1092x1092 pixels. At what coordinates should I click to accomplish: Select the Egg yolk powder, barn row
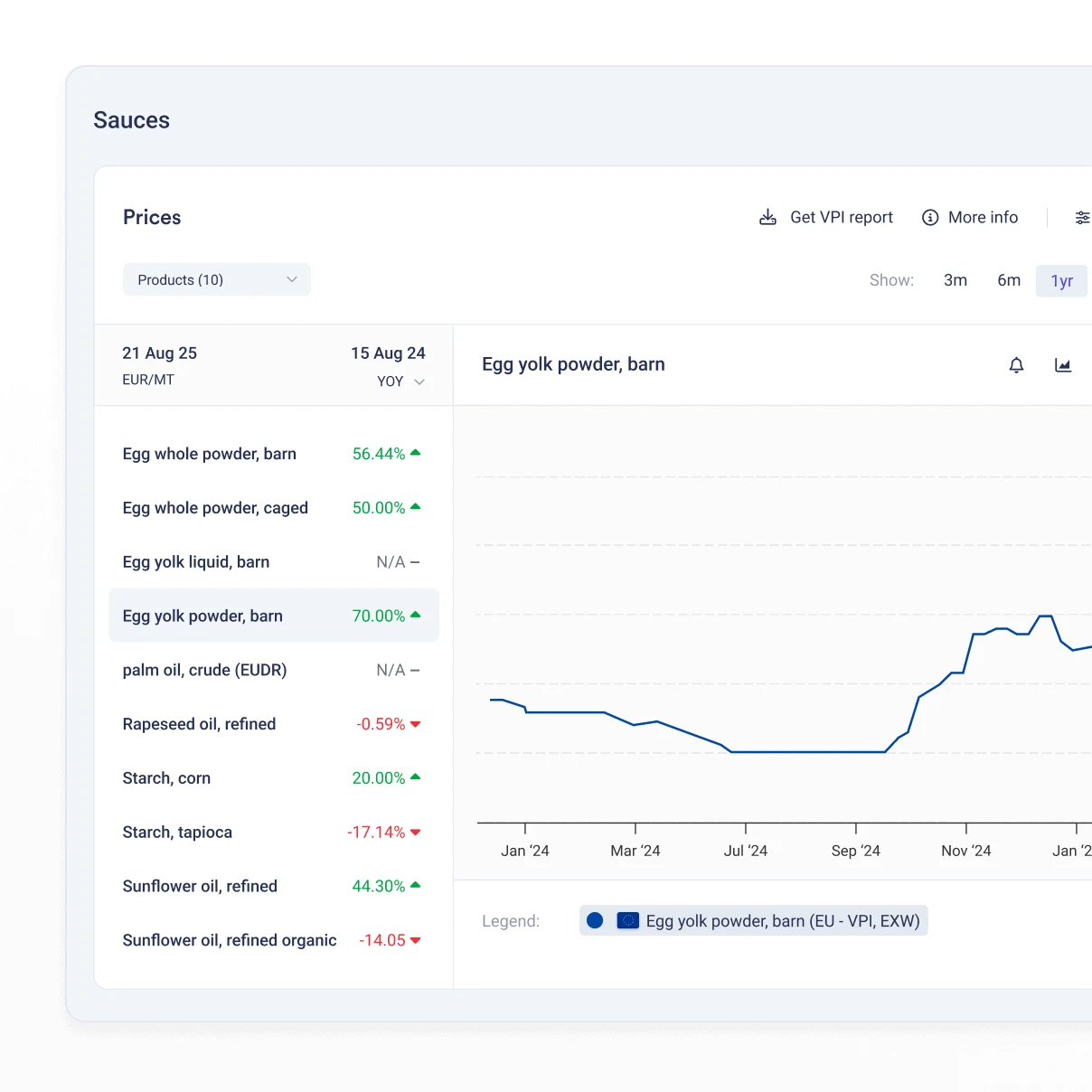[274, 616]
